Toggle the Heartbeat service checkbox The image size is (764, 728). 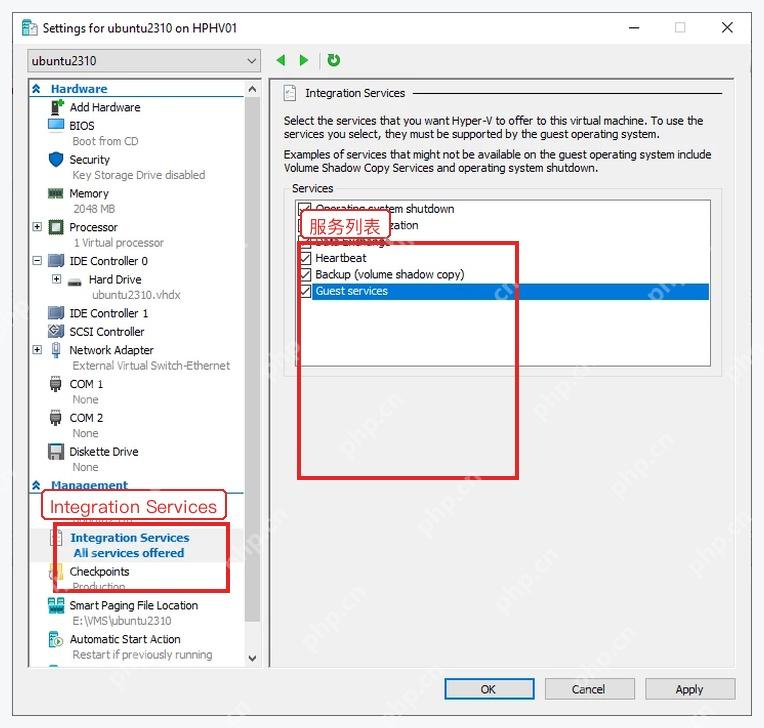306,258
